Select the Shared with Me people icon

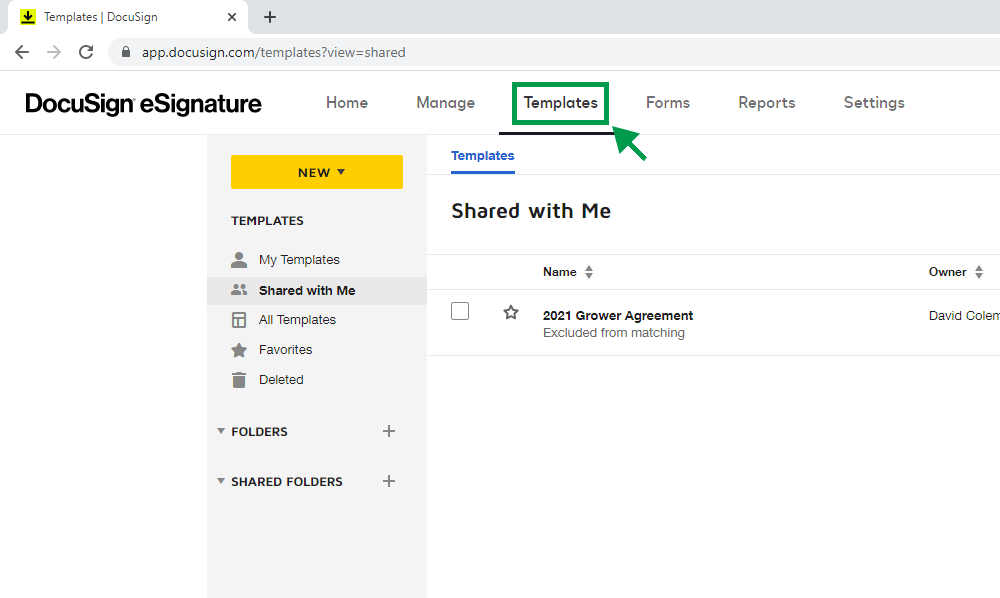coord(238,289)
